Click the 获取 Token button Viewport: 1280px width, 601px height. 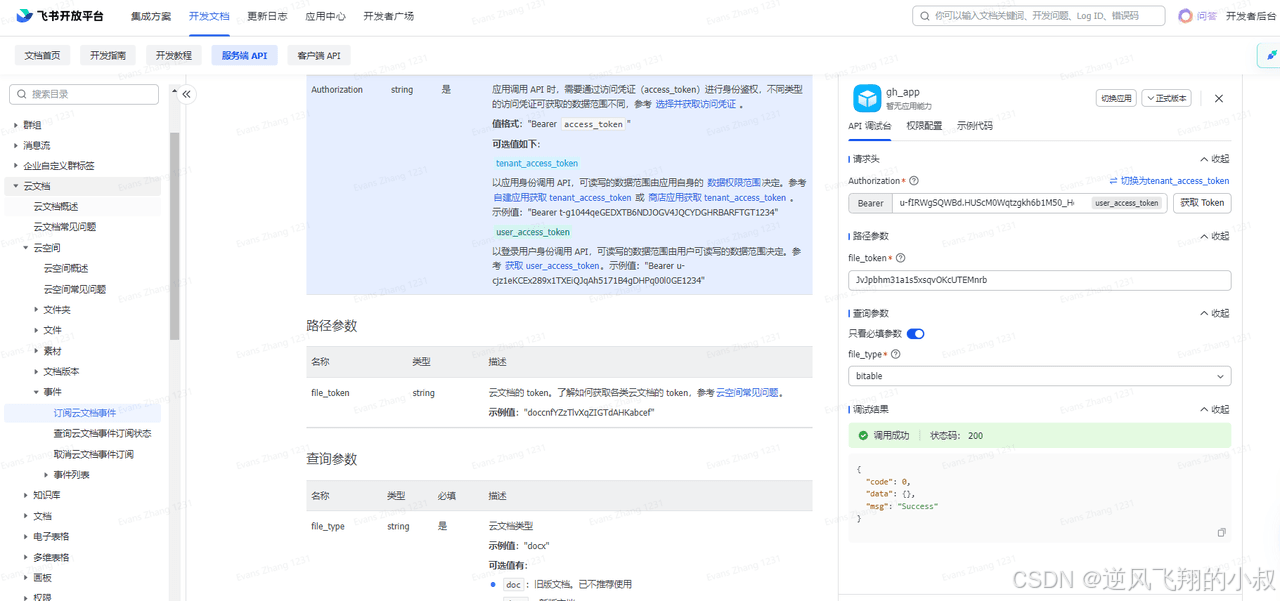[1202, 203]
